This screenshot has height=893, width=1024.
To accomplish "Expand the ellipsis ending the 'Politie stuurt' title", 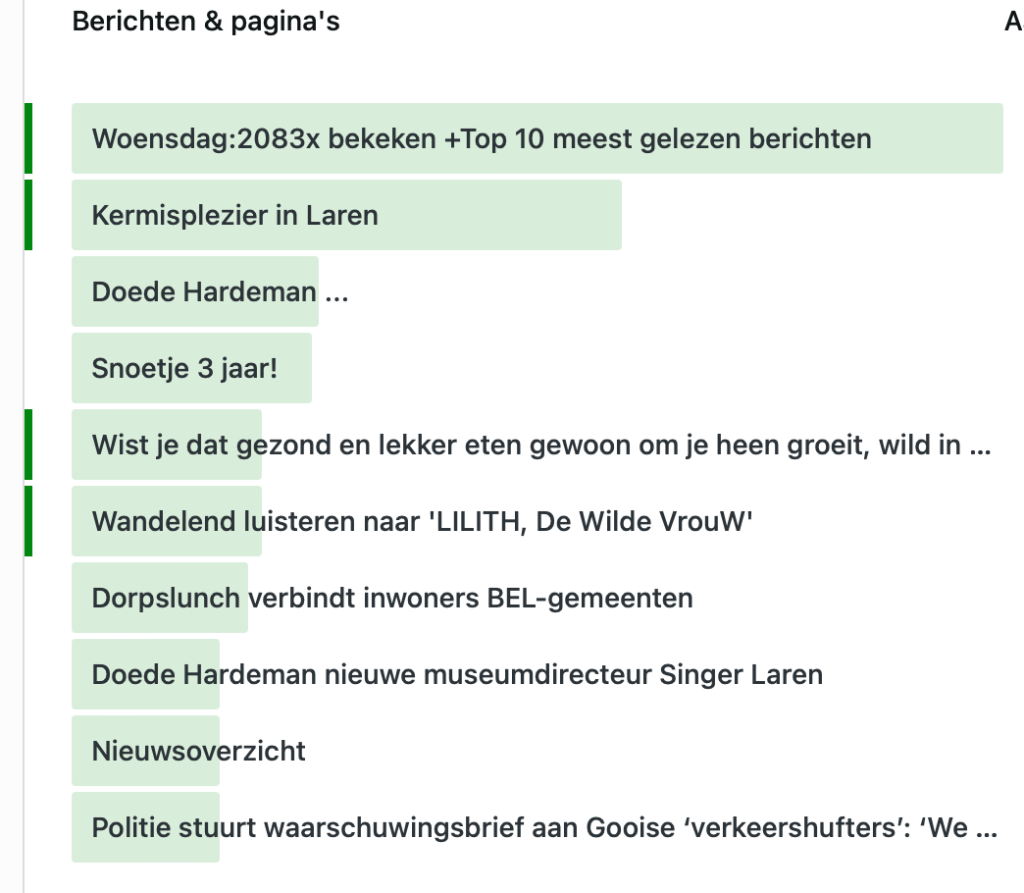I will coord(985,830).
